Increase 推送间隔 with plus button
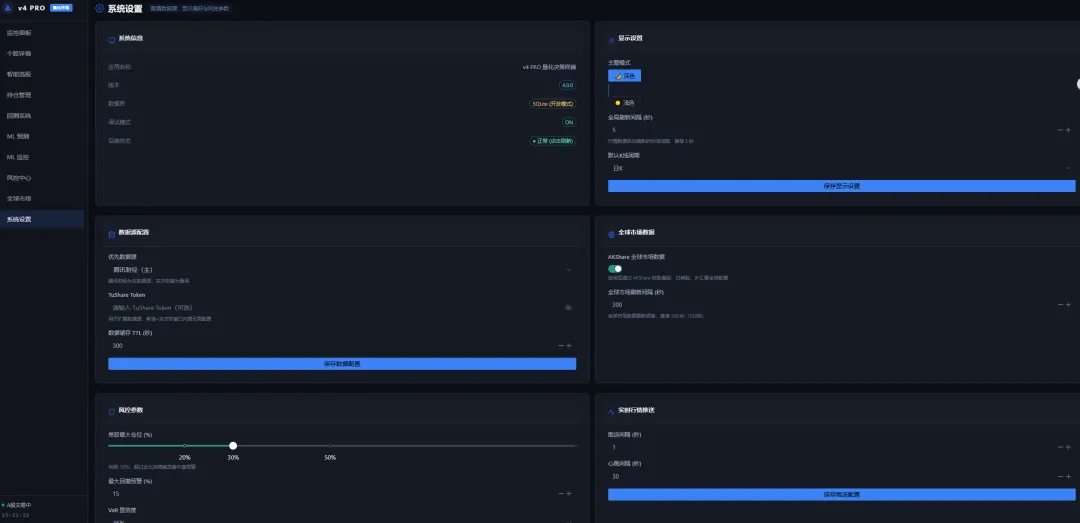This screenshot has width=1080, height=523. [x=1068, y=447]
